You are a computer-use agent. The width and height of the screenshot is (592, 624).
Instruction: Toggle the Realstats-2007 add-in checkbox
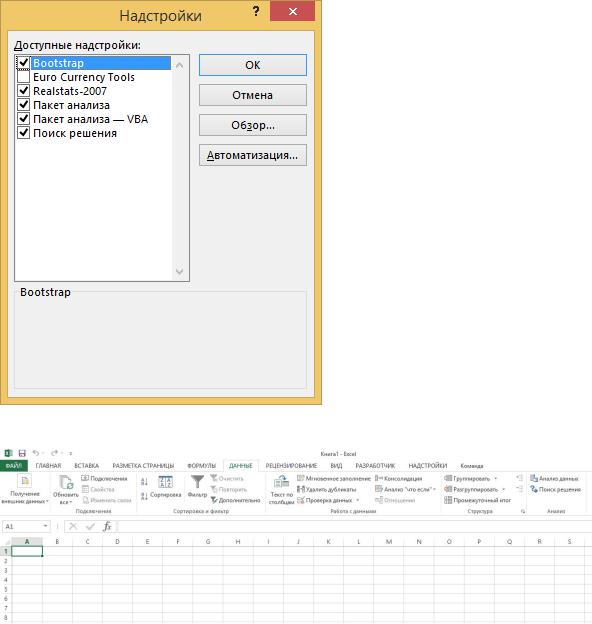tap(23, 90)
